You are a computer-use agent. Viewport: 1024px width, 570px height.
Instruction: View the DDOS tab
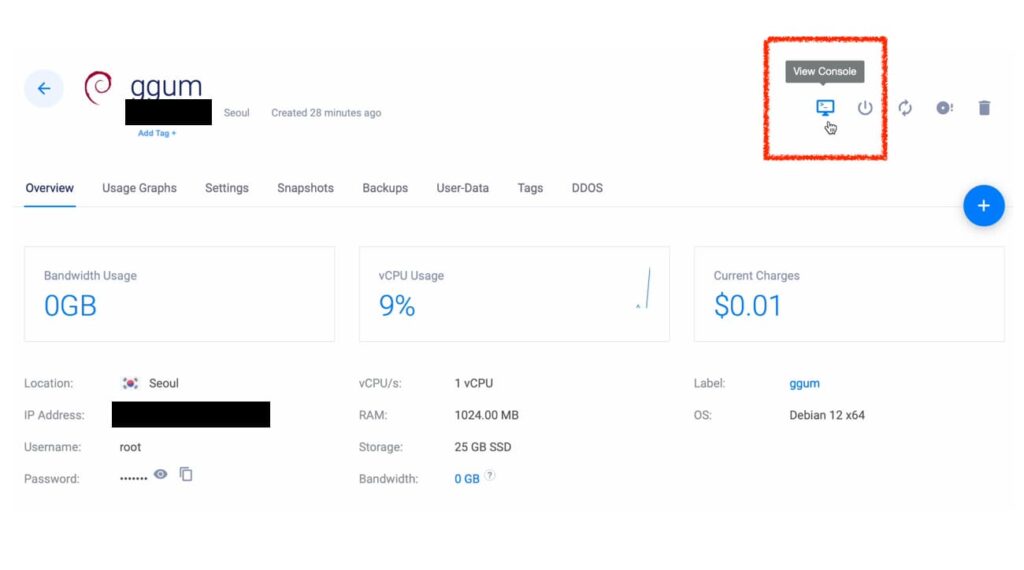[587, 188]
